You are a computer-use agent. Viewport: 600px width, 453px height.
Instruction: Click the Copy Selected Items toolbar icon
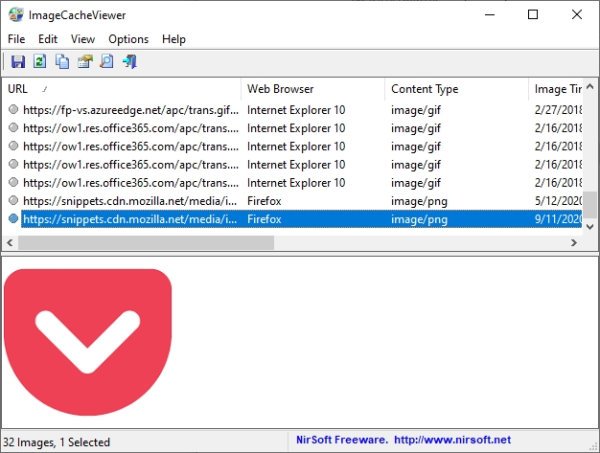(62, 62)
